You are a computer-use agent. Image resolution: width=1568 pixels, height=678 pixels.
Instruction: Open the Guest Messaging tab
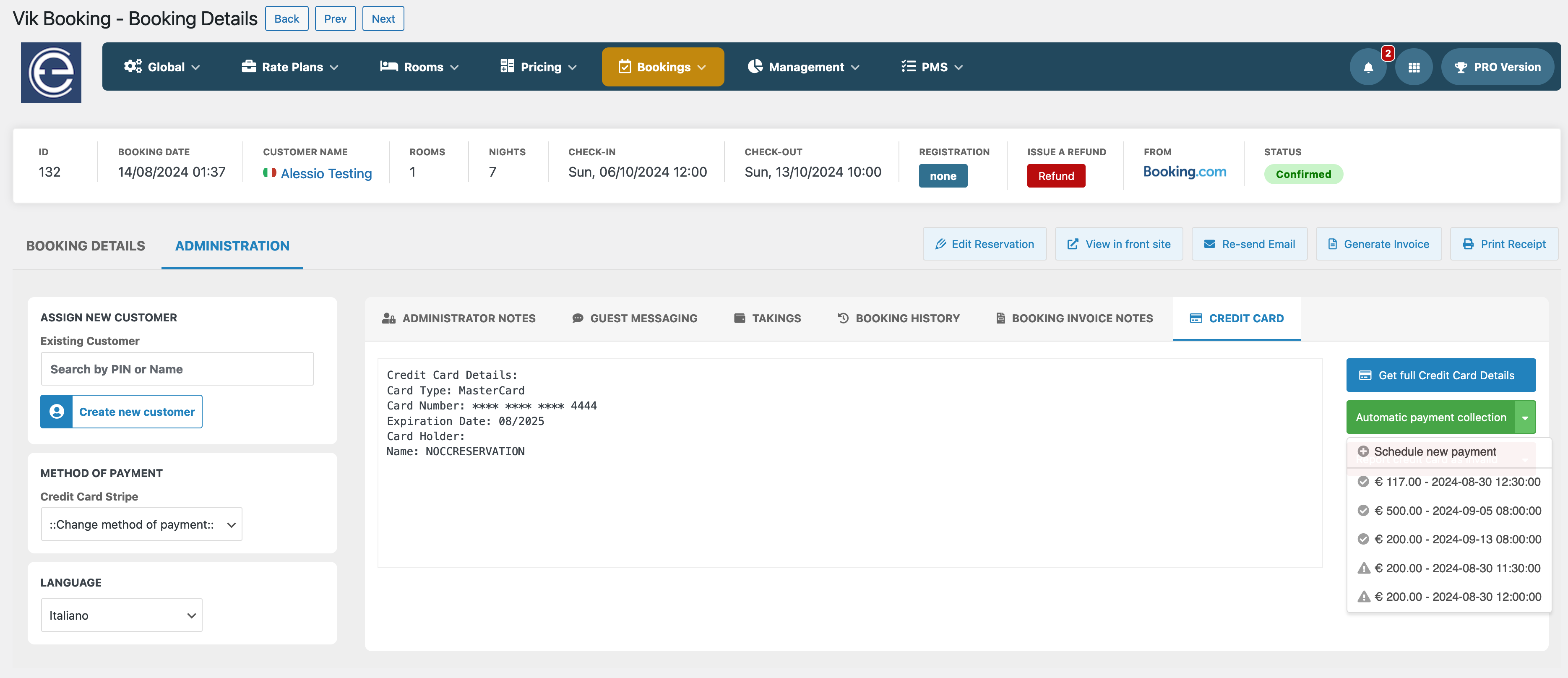click(x=634, y=318)
